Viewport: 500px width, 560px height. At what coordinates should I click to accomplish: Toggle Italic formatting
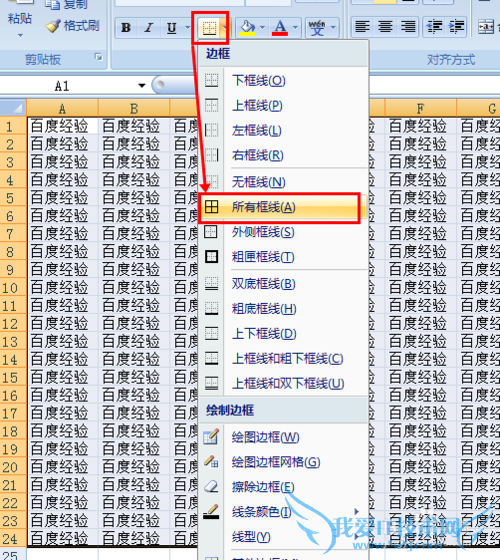[149, 28]
